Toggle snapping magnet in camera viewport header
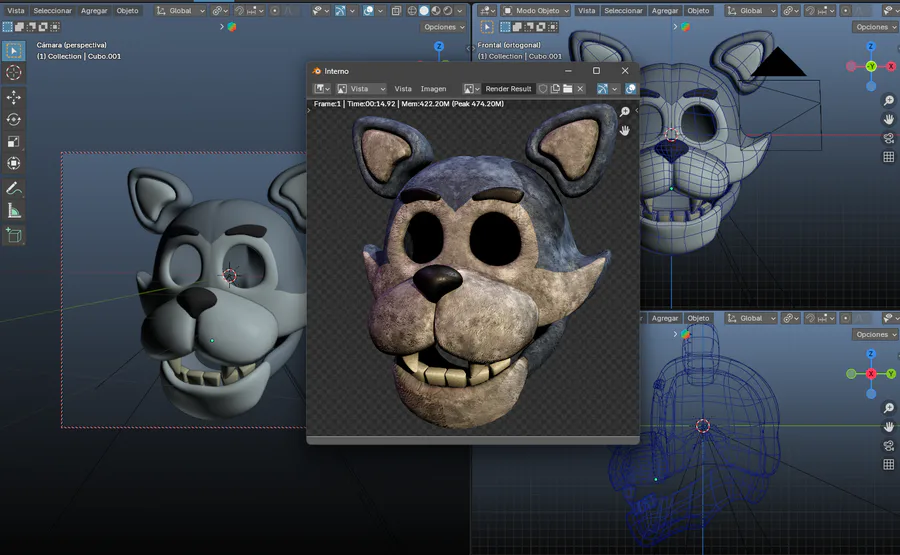 click(239, 10)
